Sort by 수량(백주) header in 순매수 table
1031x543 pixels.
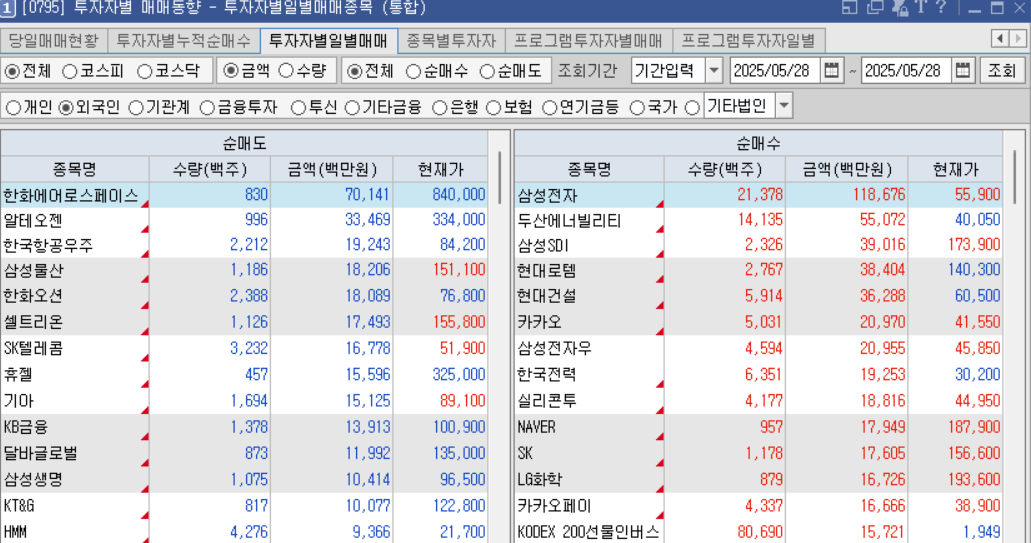(725, 170)
